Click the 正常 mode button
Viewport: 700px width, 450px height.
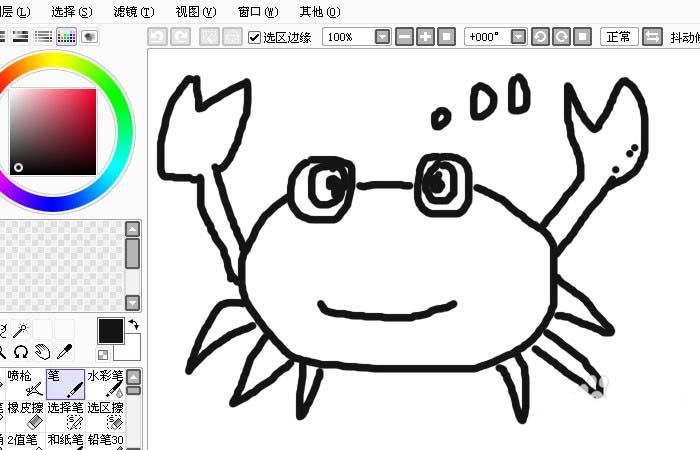pyautogui.click(x=619, y=37)
